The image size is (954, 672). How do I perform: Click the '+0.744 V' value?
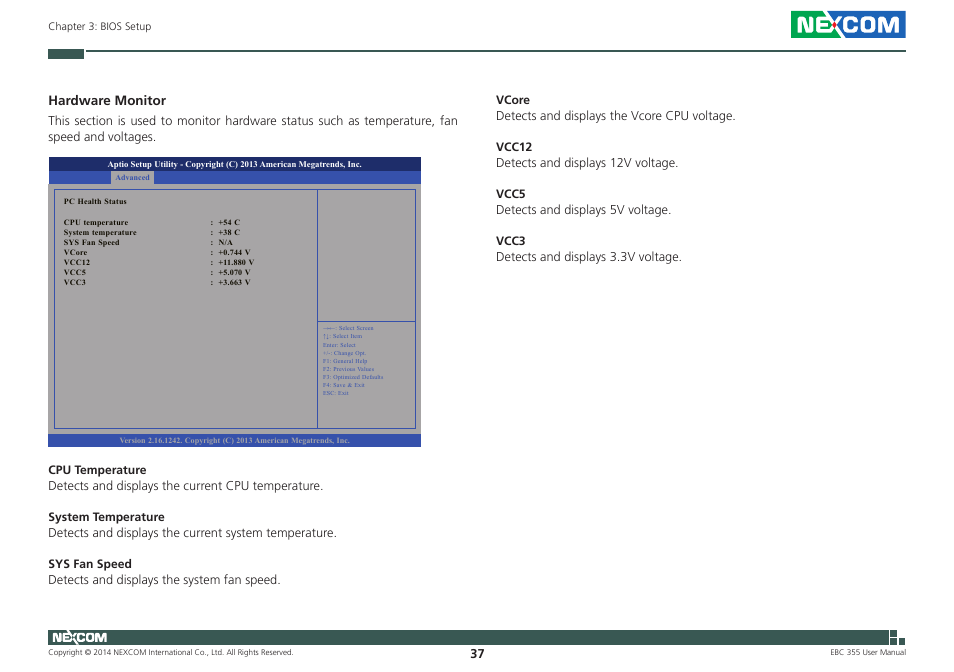click(234, 252)
